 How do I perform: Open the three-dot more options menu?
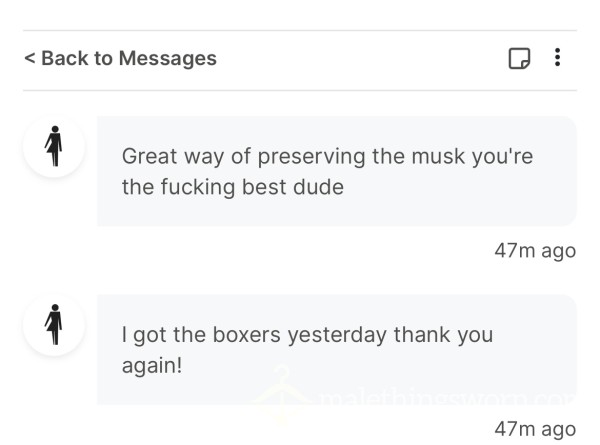tap(558, 57)
